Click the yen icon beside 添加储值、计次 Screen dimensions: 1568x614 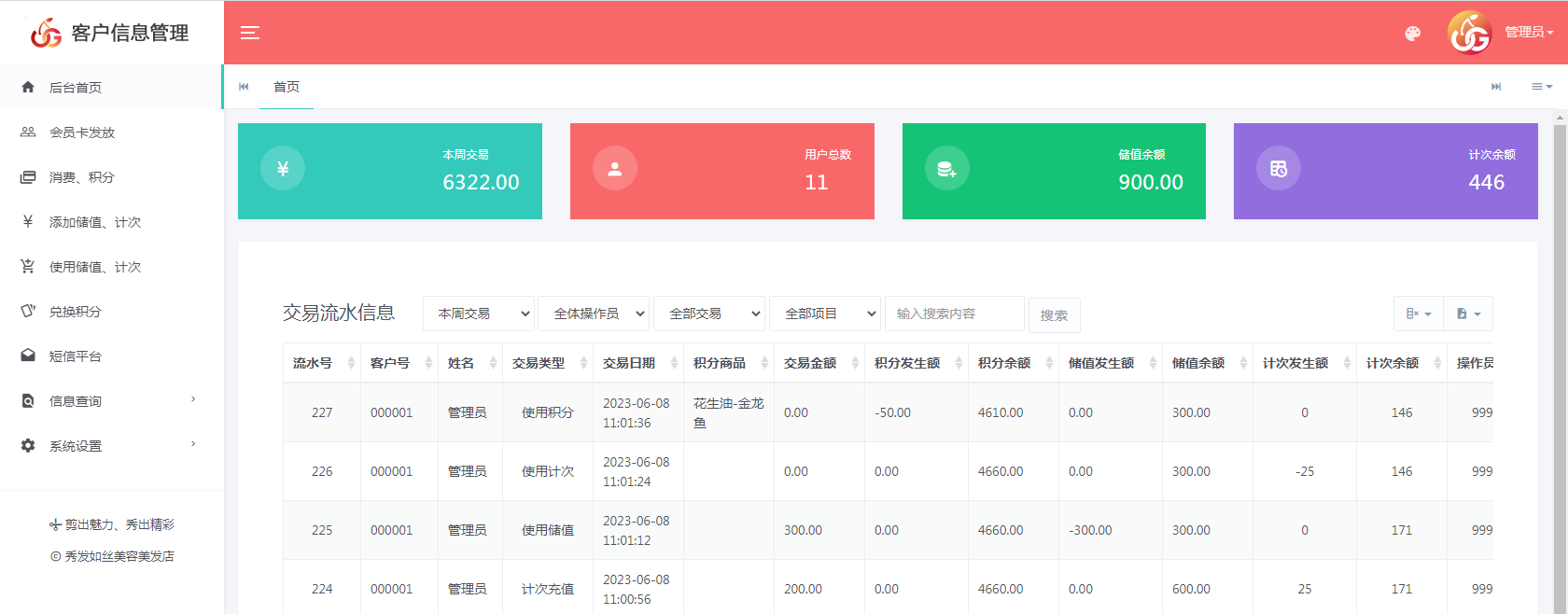pyautogui.click(x=28, y=221)
